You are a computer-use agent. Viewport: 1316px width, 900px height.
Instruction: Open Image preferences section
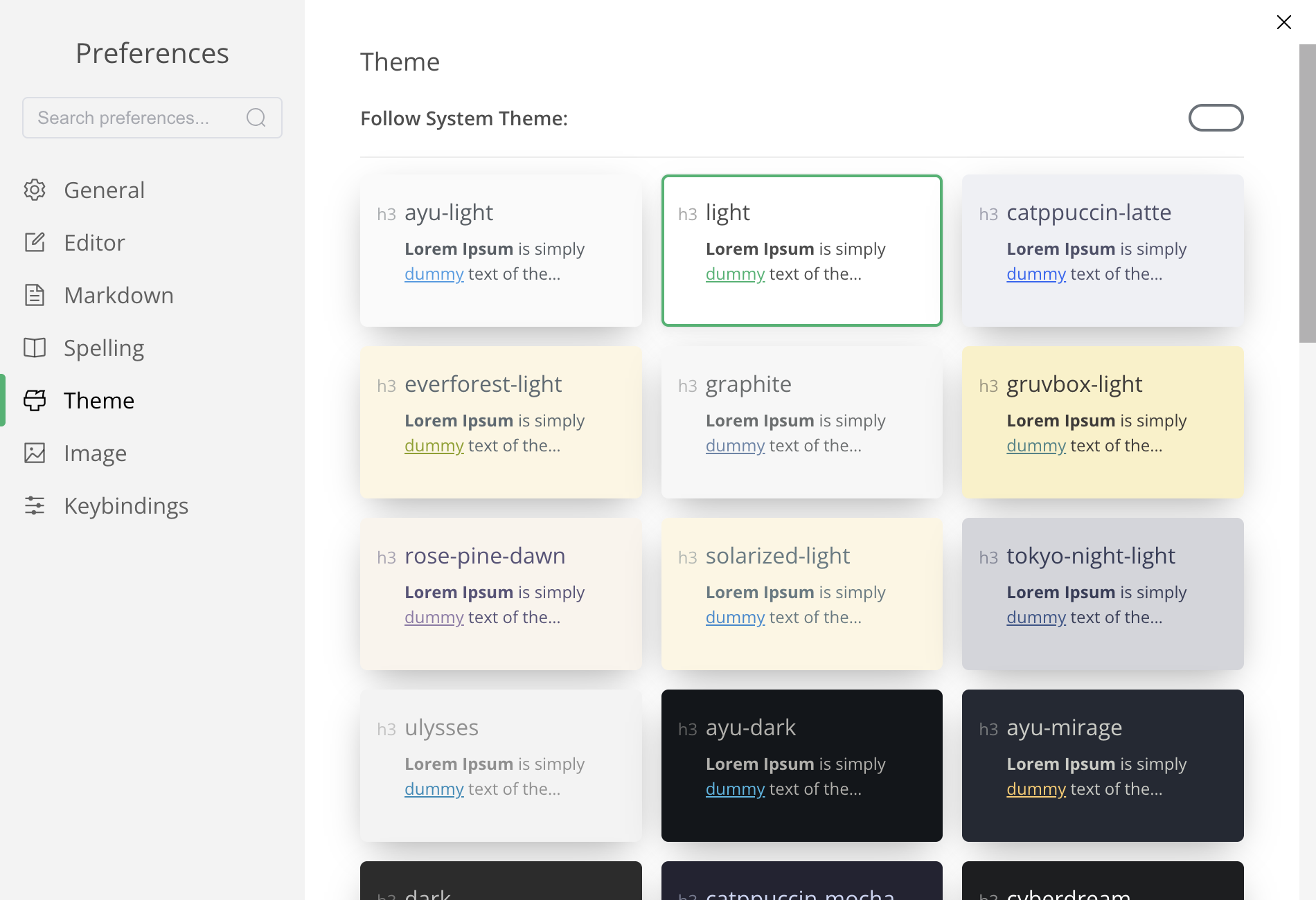[x=152, y=453]
